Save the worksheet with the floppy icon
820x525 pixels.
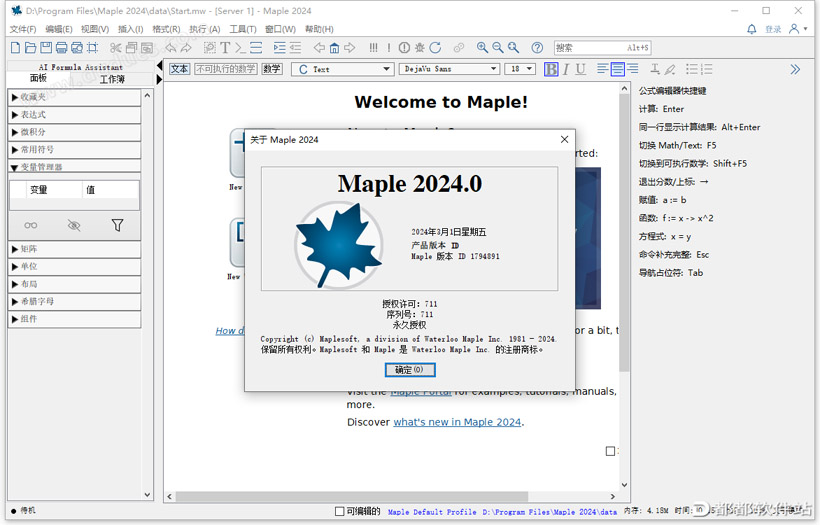click(46, 48)
